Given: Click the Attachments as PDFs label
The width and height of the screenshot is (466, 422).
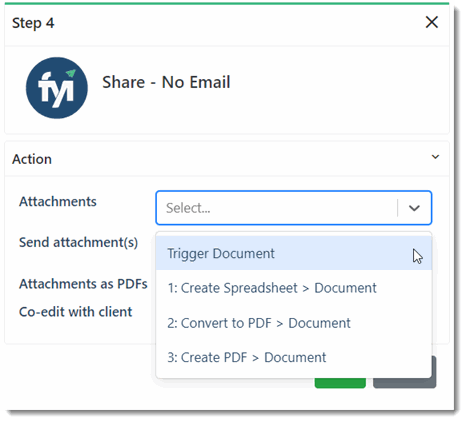Looking at the screenshot, I should click(x=83, y=284).
